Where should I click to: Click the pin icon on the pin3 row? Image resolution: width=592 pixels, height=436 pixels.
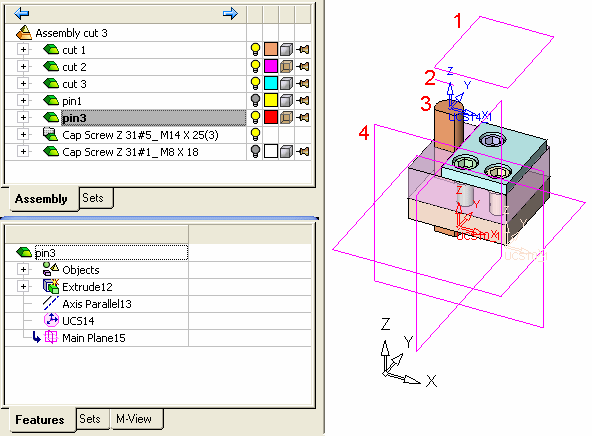(303, 117)
